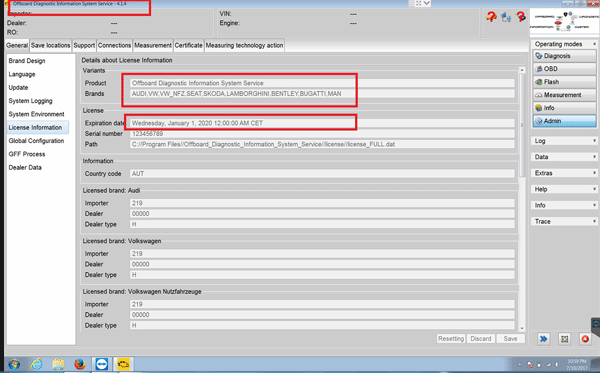Screen dimensions: 600x373
Task: Click the taskbar clock
Action: tap(577, 365)
